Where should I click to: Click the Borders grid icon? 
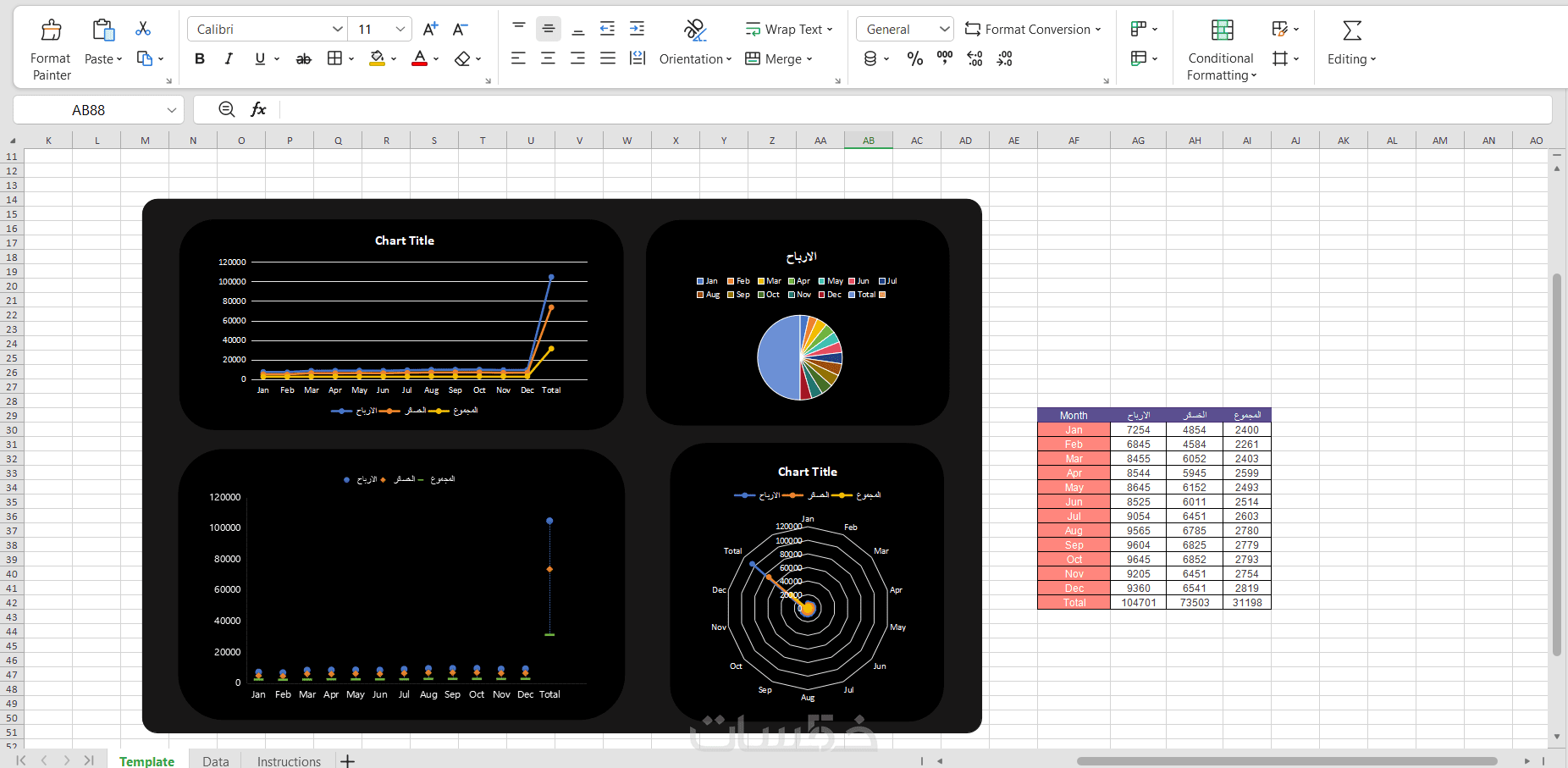[x=334, y=58]
